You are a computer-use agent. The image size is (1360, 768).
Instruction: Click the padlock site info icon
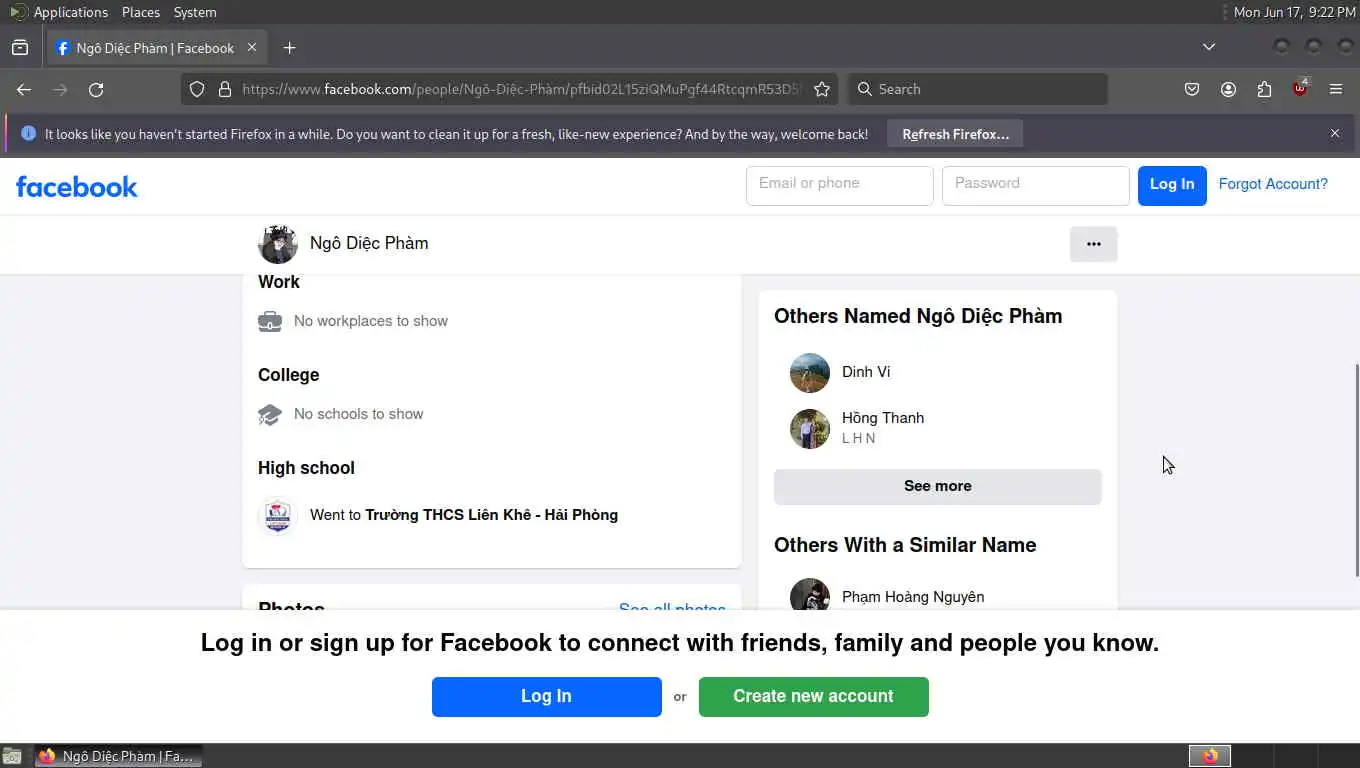[x=225, y=89]
